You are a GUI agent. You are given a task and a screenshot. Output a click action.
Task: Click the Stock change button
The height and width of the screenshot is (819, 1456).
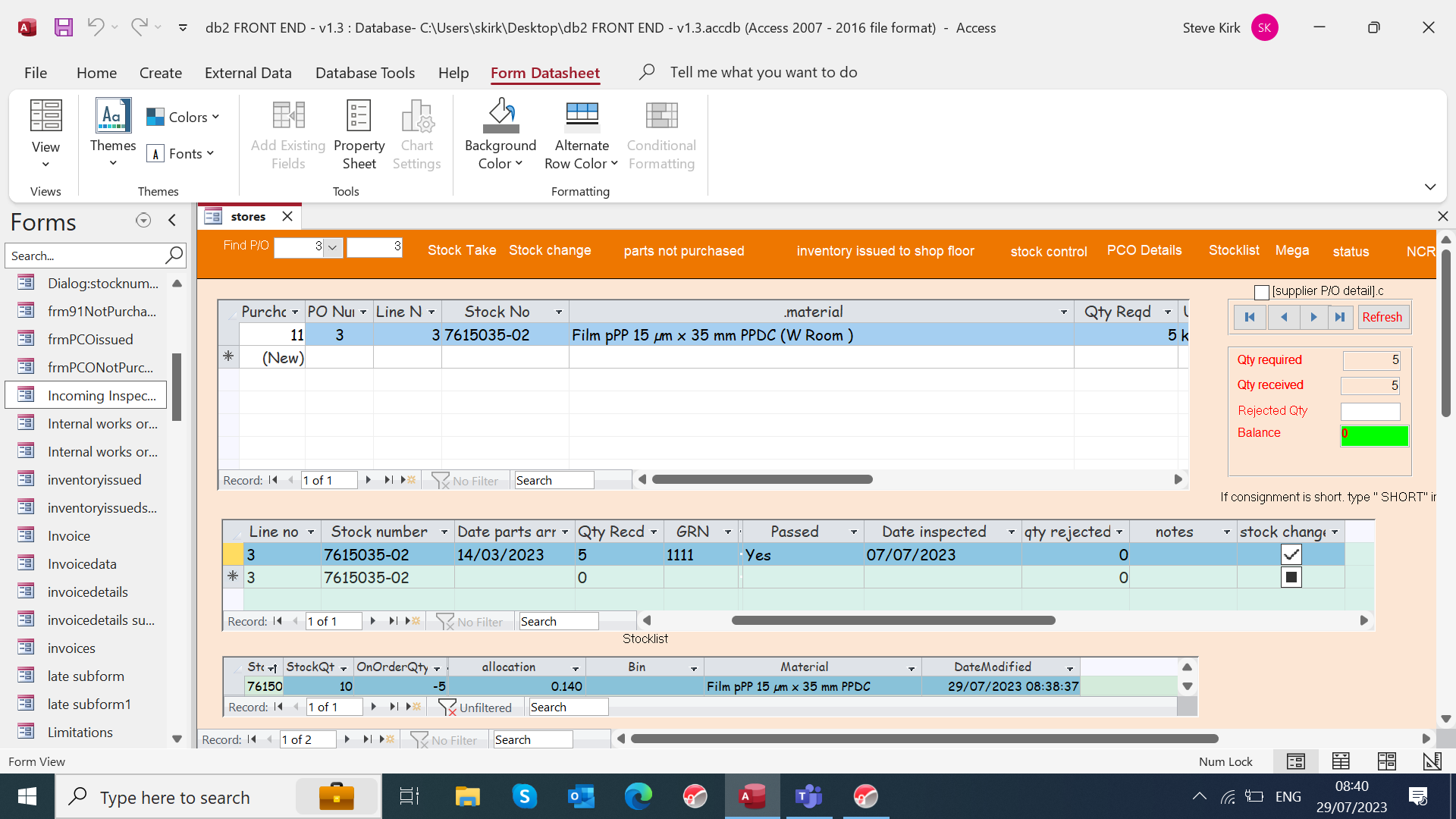(x=550, y=250)
